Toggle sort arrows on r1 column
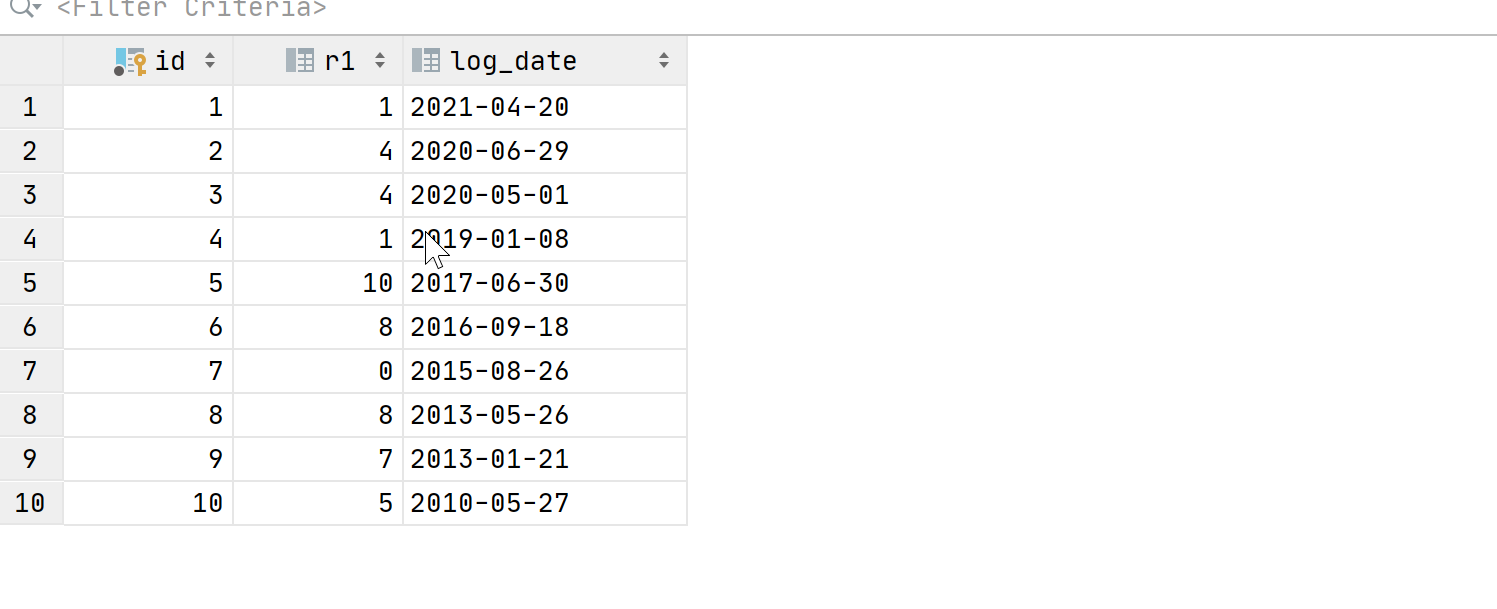1497x609 pixels. click(380, 61)
